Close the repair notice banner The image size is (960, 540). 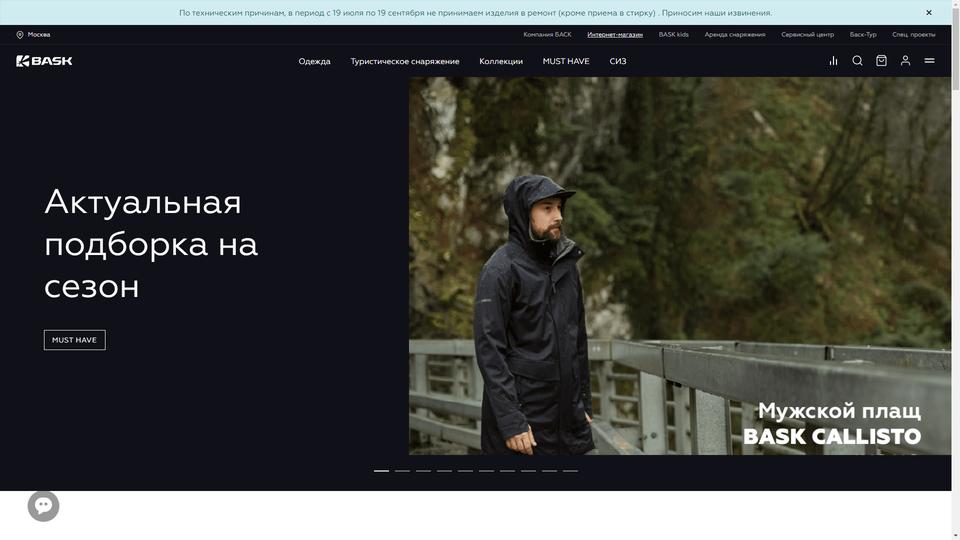[928, 12]
